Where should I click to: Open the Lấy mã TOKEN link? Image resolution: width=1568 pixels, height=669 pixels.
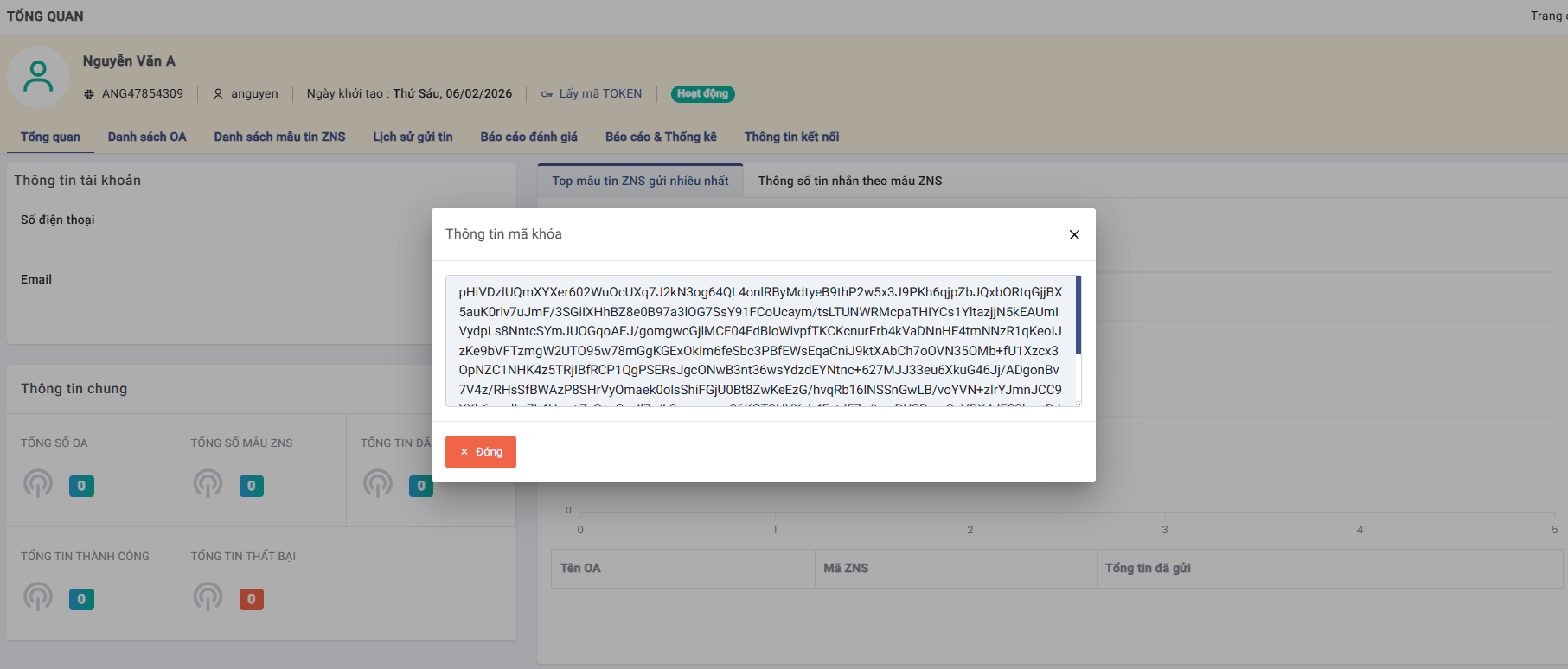click(x=600, y=94)
